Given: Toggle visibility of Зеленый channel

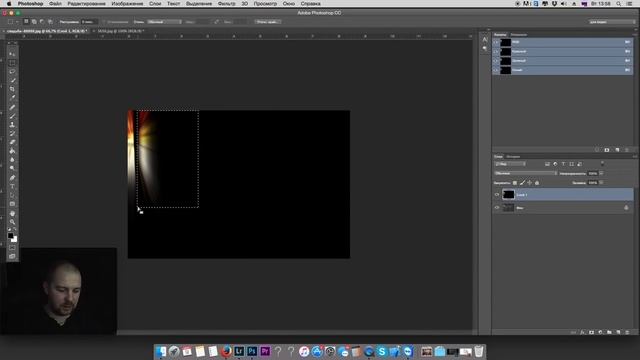Looking at the screenshot, I should (x=496, y=61).
